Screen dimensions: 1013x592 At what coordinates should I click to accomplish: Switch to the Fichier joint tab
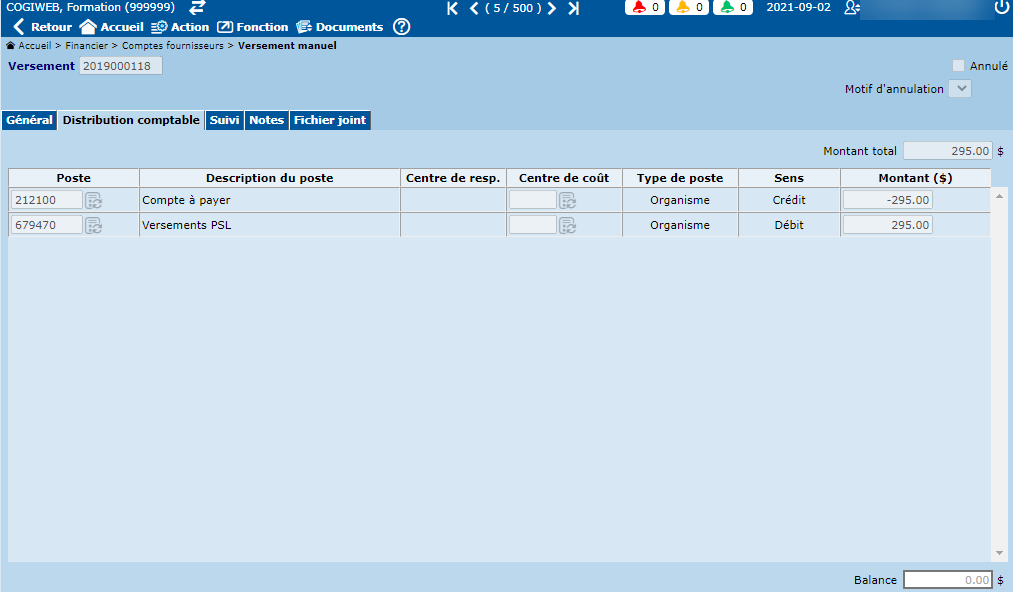coord(329,120)
